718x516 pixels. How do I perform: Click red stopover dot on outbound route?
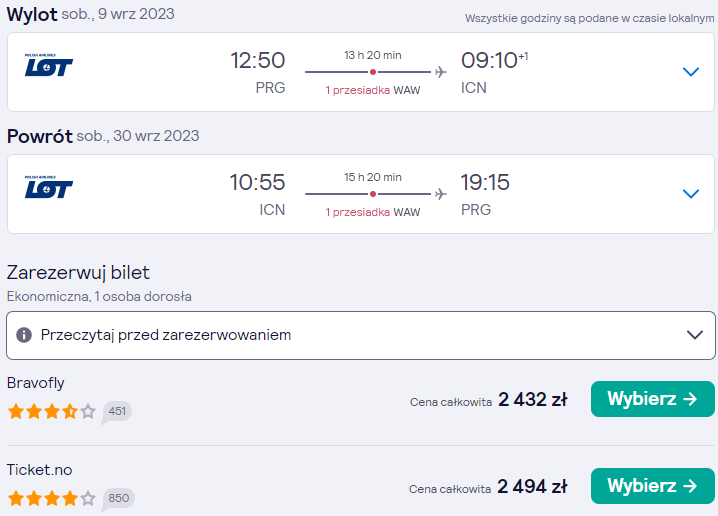373,72
